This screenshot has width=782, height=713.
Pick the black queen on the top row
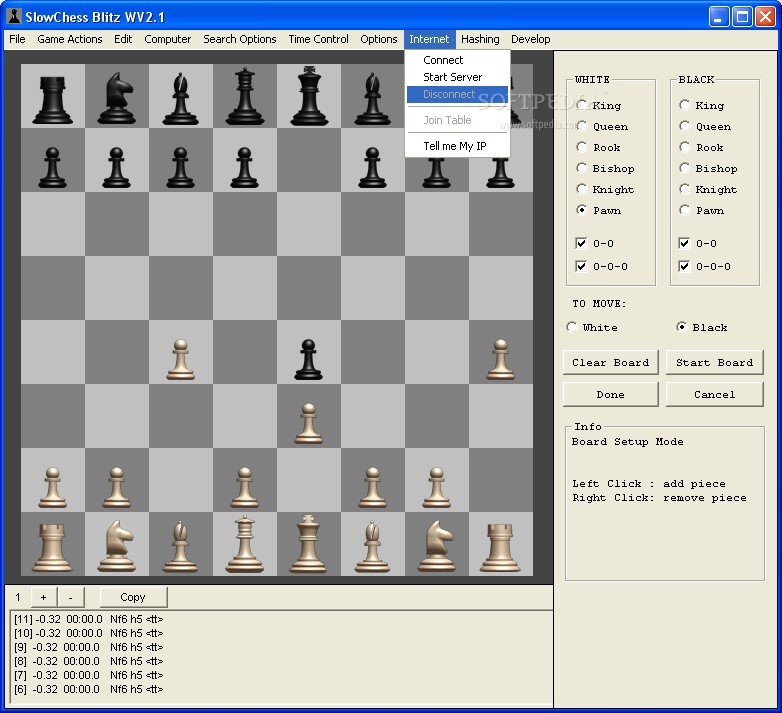pyautogui.click(x=245, y=96)
